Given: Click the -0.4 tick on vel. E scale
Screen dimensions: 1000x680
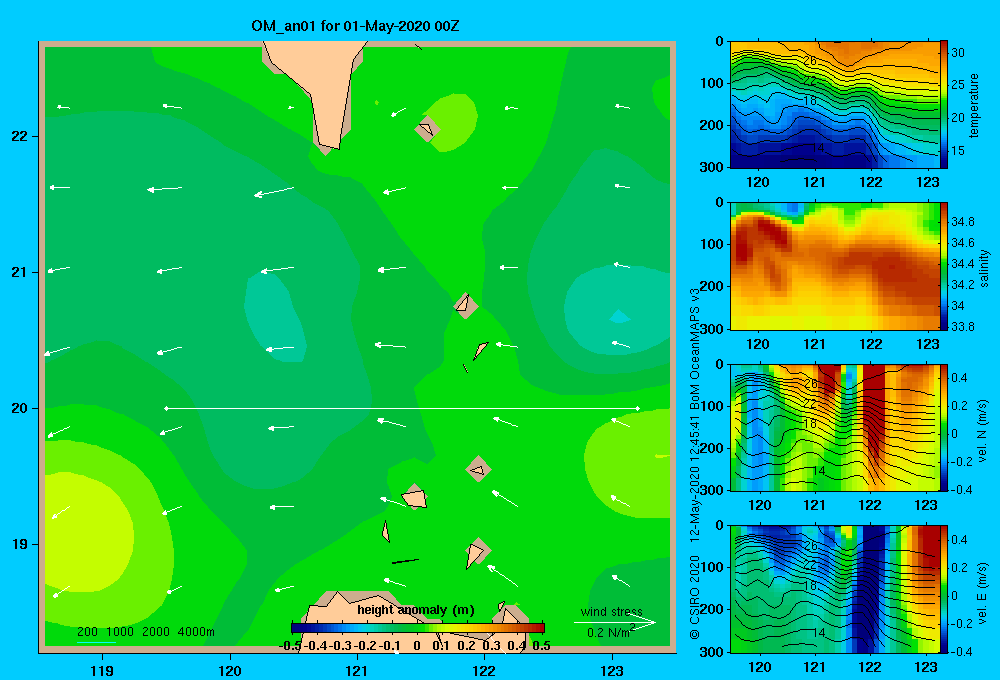Looking at the screenshot, I should 961,651.
